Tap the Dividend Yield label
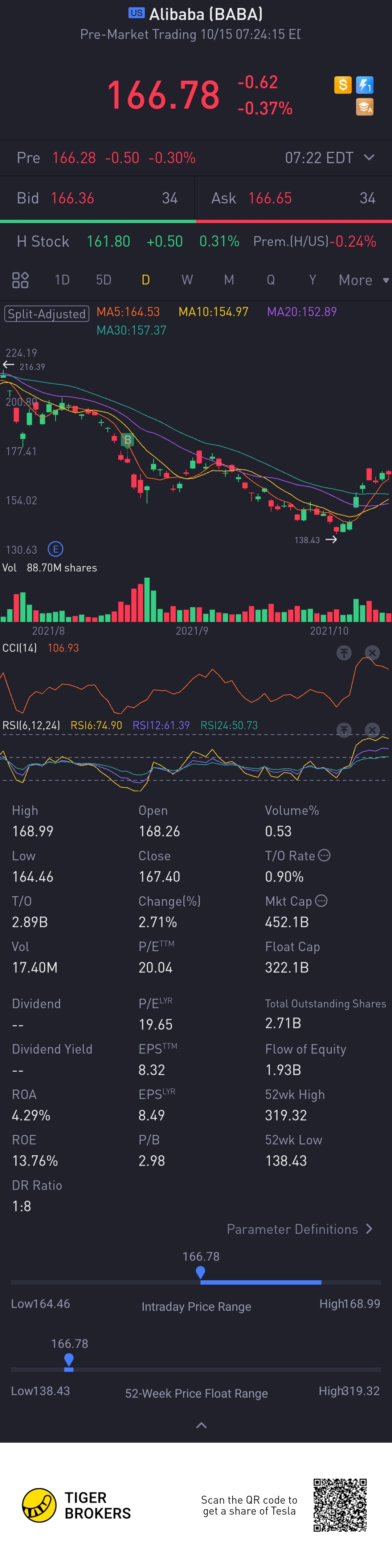Screen dimensions: 392x1568 click(52, 1049)
